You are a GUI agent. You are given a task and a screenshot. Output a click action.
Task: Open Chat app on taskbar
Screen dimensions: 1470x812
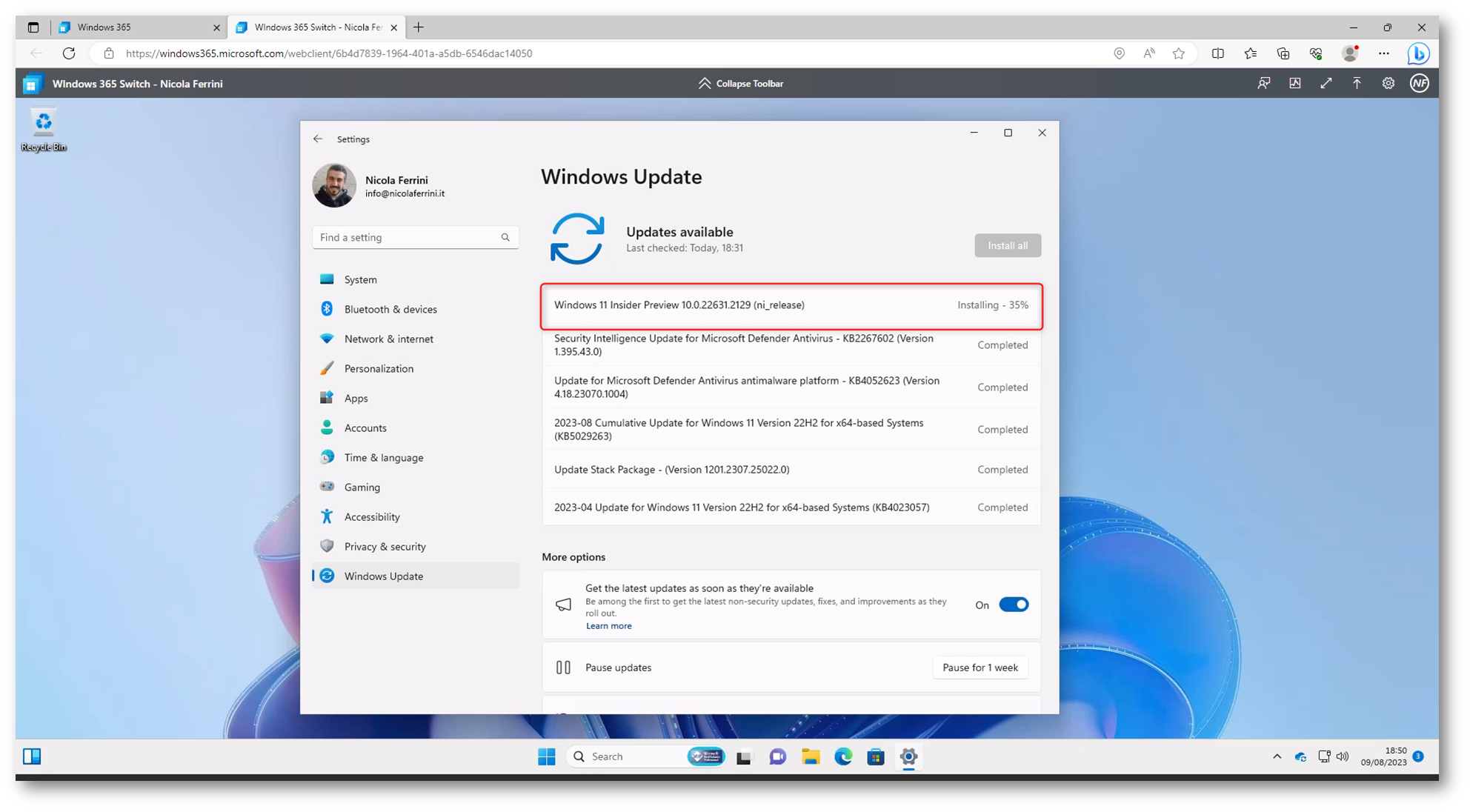pos(777,756)
